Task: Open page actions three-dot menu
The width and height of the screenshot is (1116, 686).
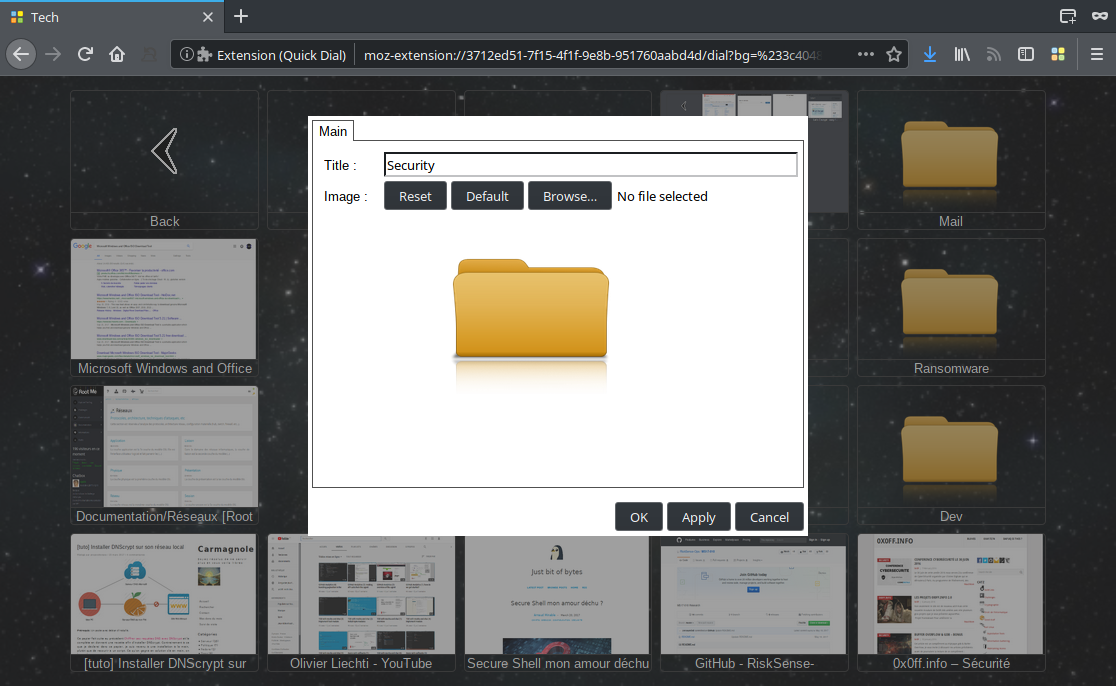Action: pyautogui.click(x=866, y=54)
